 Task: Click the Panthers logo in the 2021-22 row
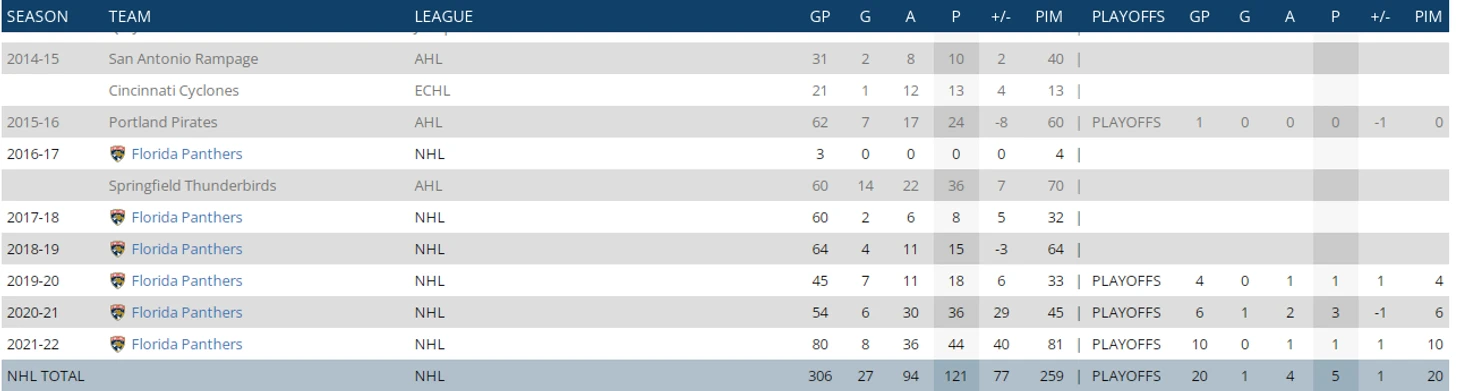[117, 344]
